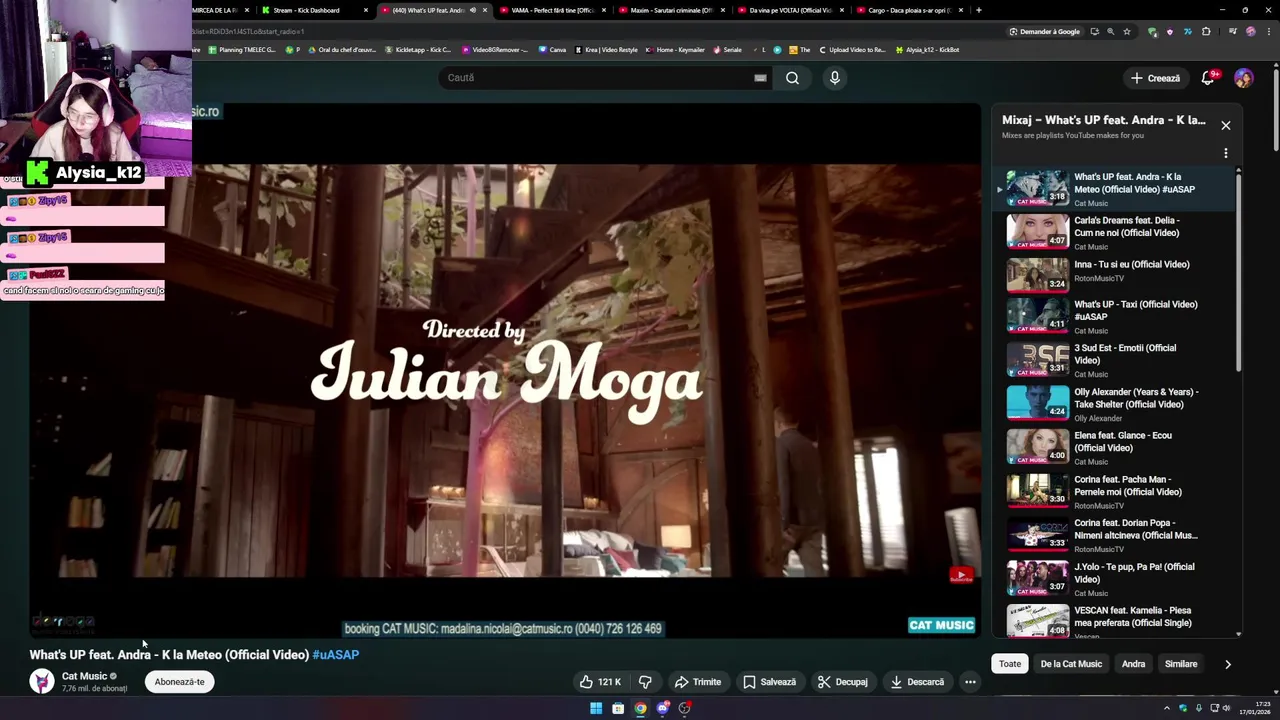Open Seriale bookmark

coord(728,50)
